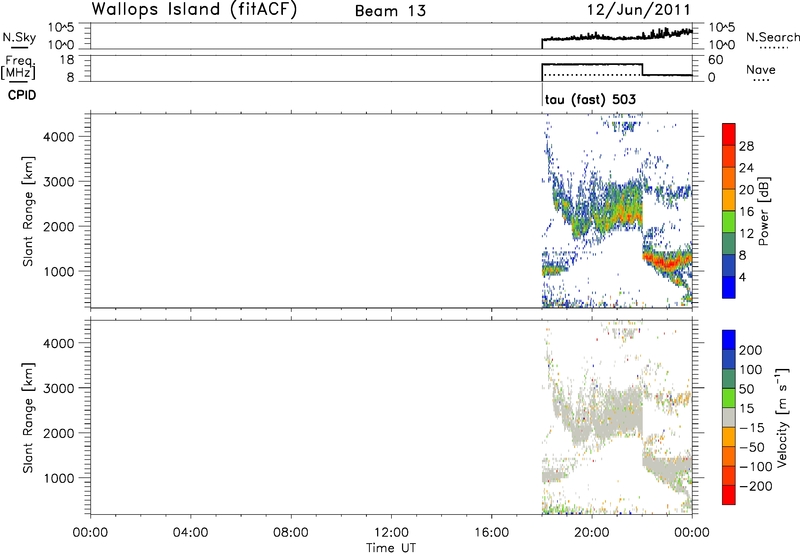Click the "2000" tick on the power panel axis

(59, 226)
